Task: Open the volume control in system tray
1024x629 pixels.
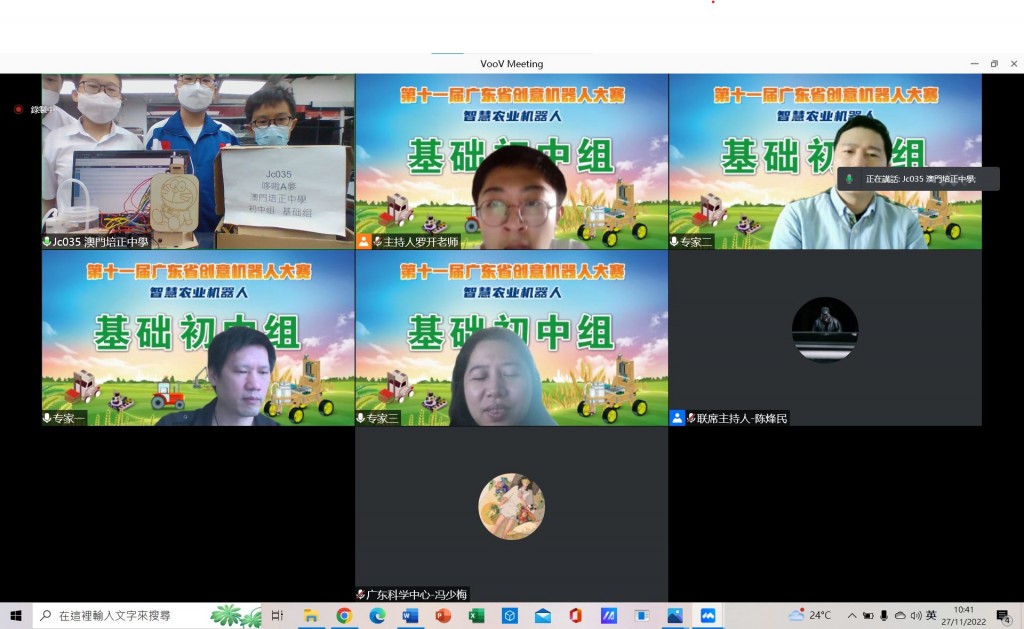Action: [x=916, y=616]
